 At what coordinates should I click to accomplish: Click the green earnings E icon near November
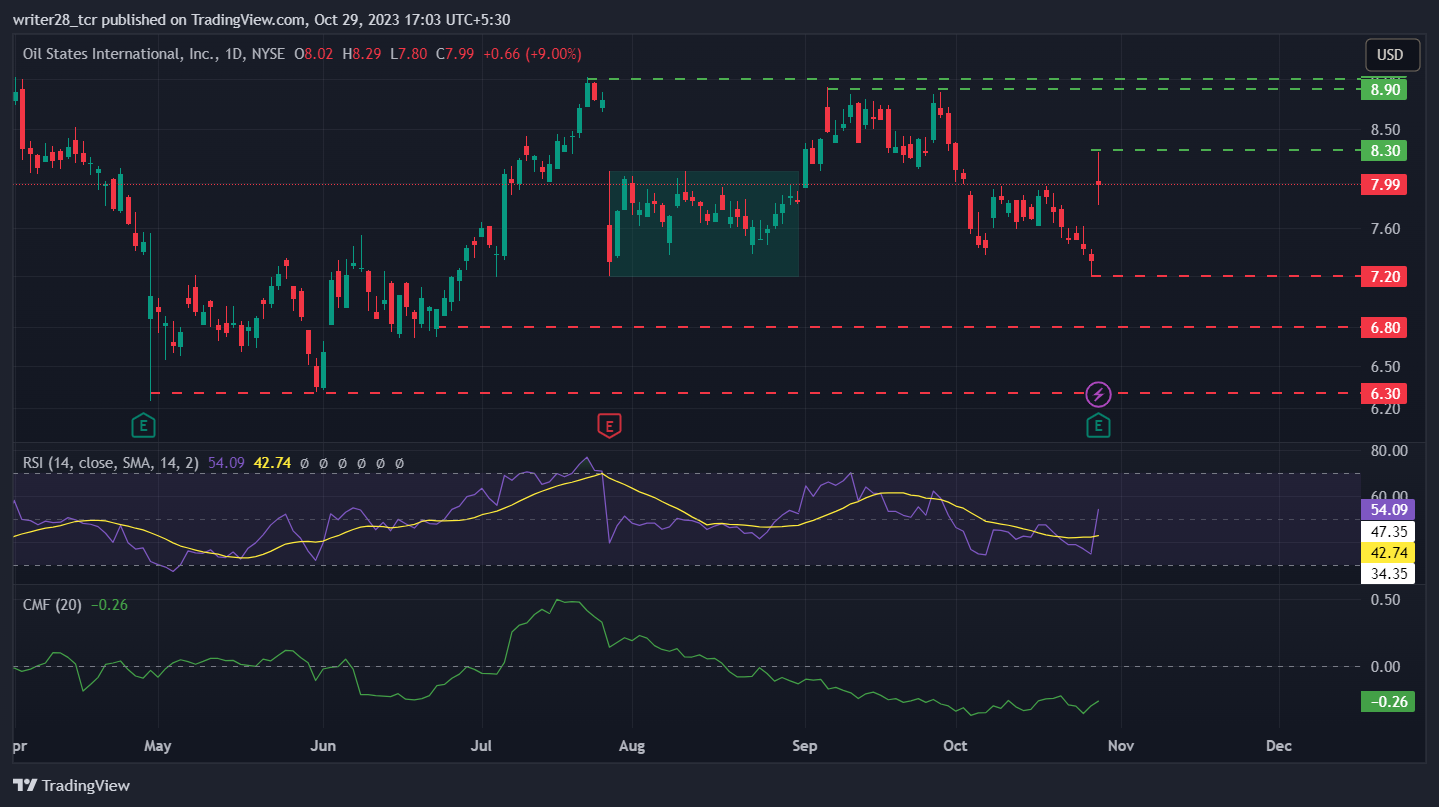1098,426
